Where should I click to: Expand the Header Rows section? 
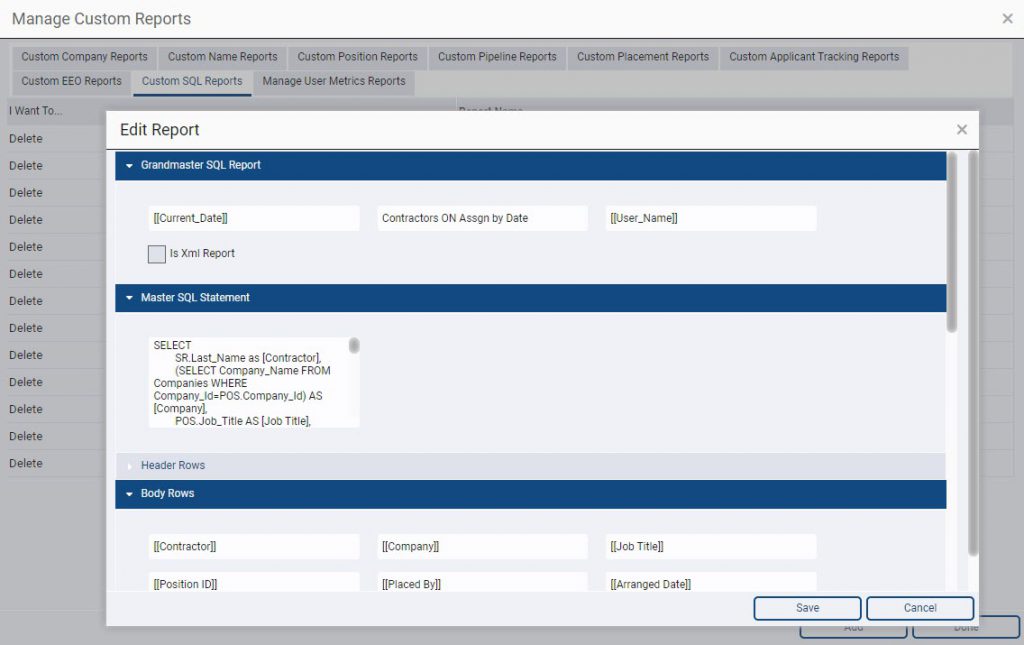point(530,465)
